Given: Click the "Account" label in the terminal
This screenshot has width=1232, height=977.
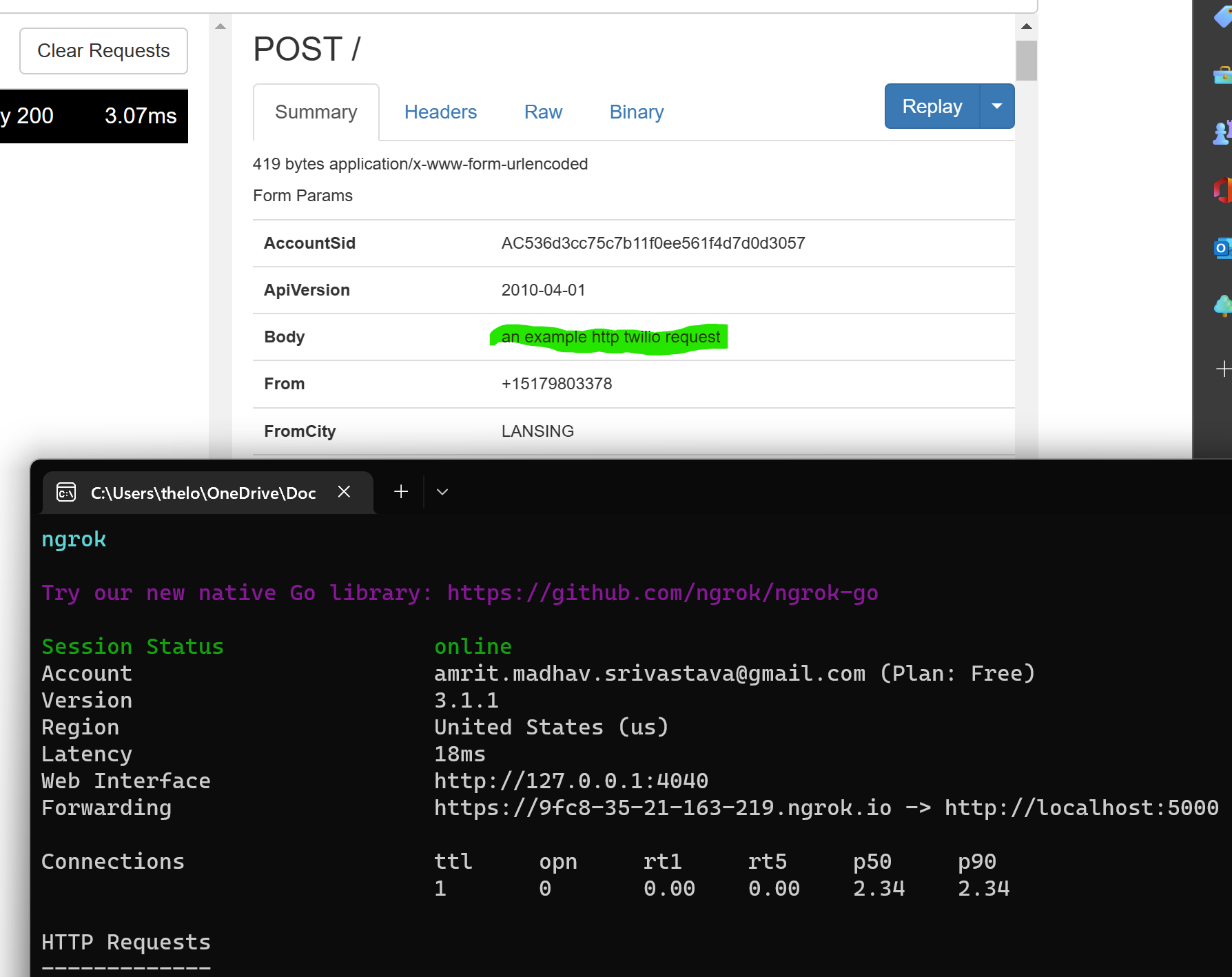Looking at the screenshot, I should click(x=87, y=673).
